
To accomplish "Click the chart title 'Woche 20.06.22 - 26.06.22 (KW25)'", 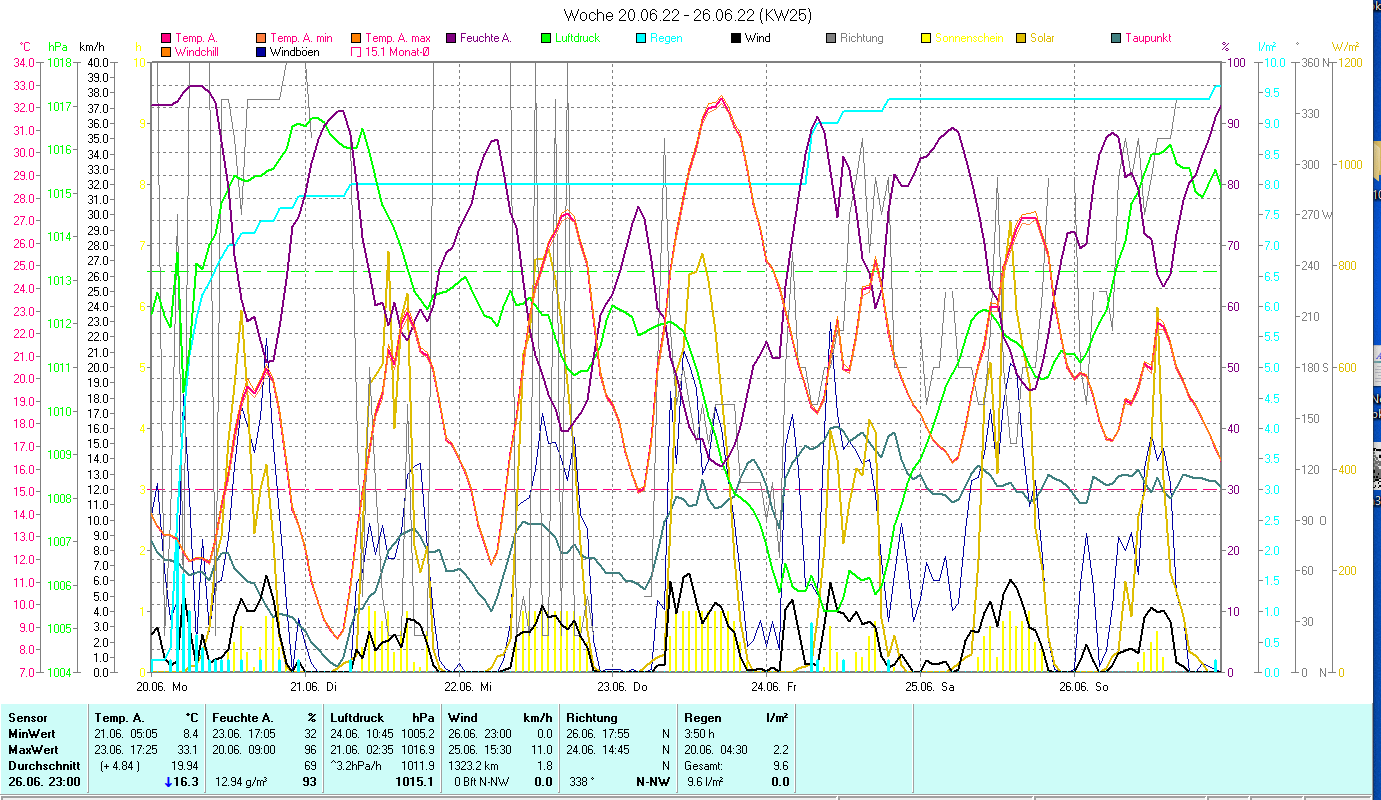I will click(688, 15).
